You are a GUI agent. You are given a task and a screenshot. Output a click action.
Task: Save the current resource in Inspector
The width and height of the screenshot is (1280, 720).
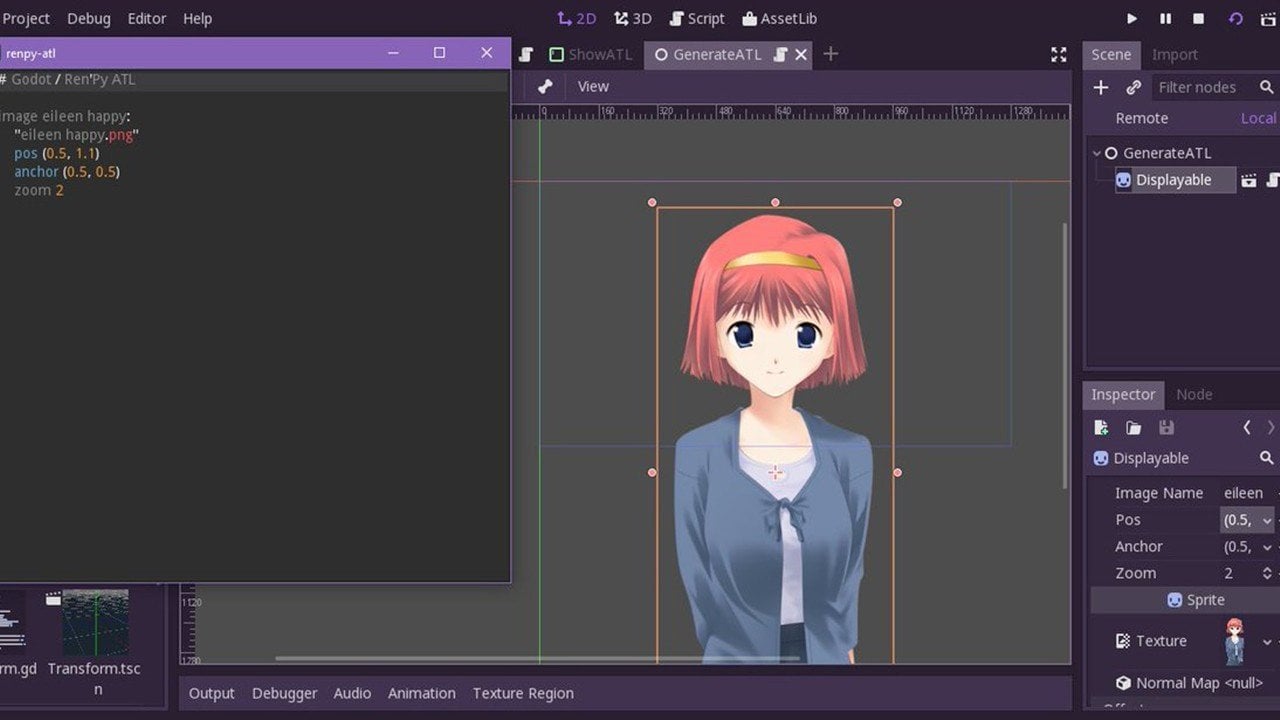click(x=1166, y=428)
